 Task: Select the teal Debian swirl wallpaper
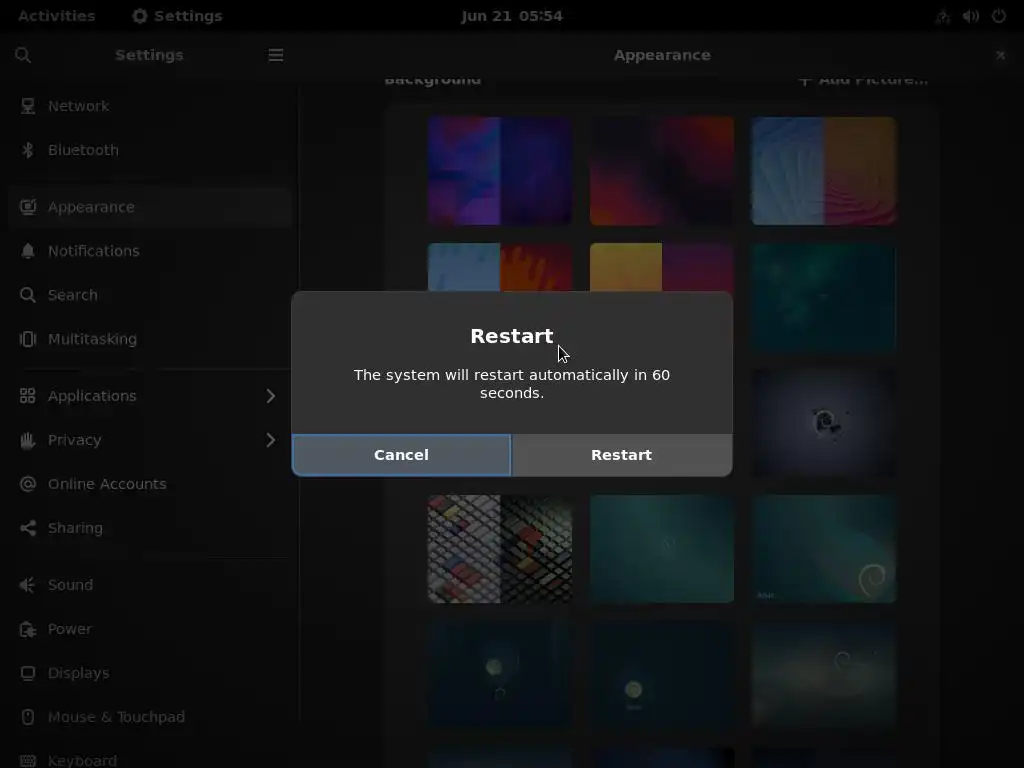824,549
